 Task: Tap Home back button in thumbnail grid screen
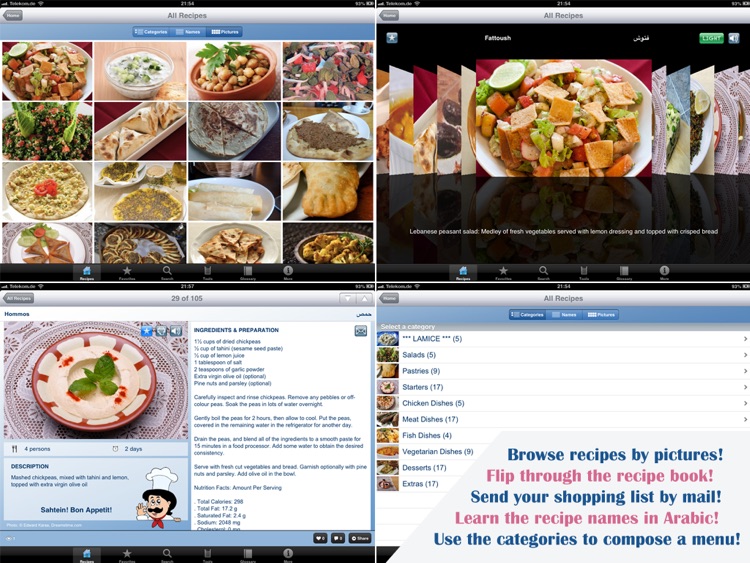click(12, 15)
